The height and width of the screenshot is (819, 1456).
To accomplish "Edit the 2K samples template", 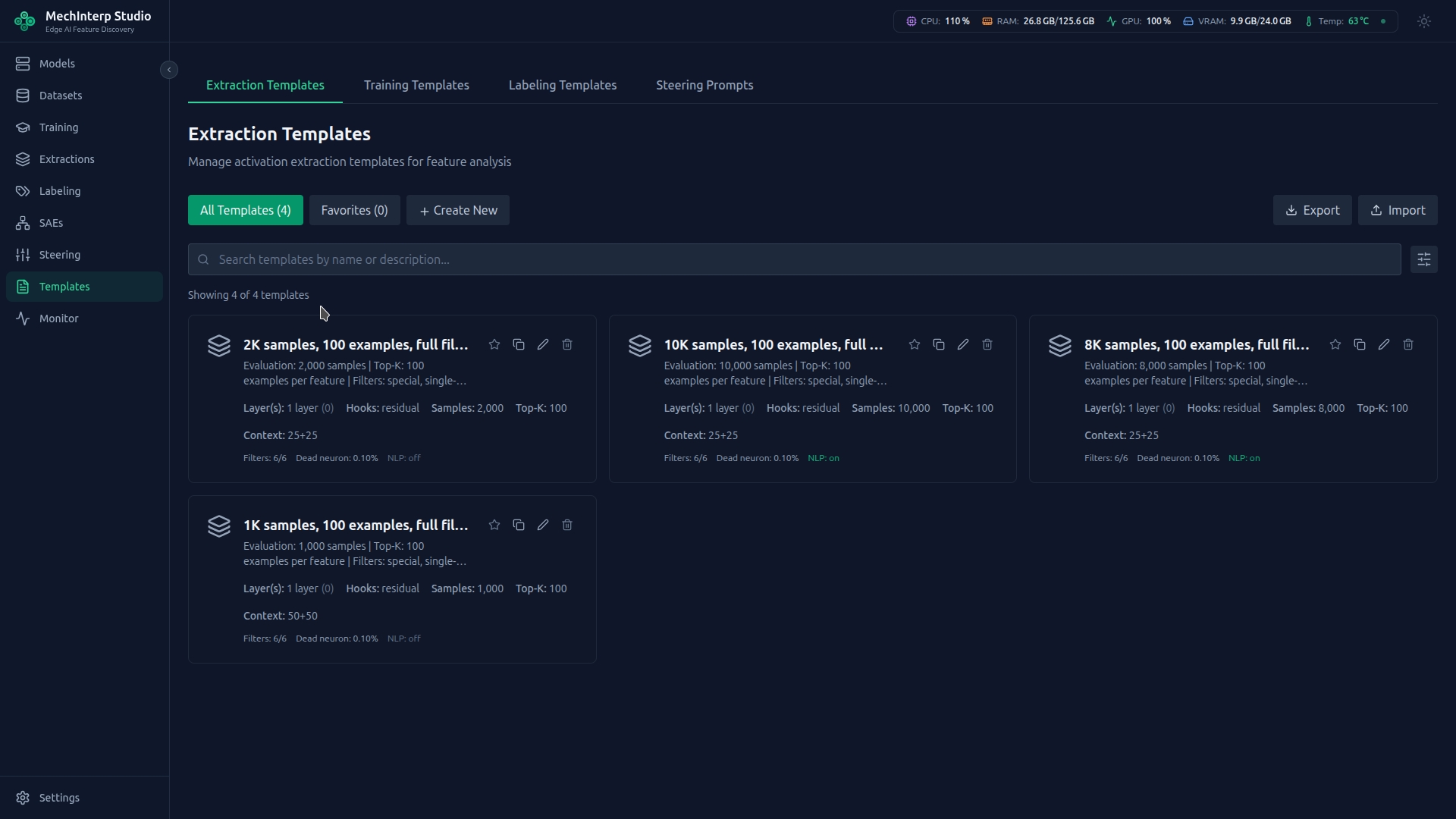I will click(x=543, y=344).
